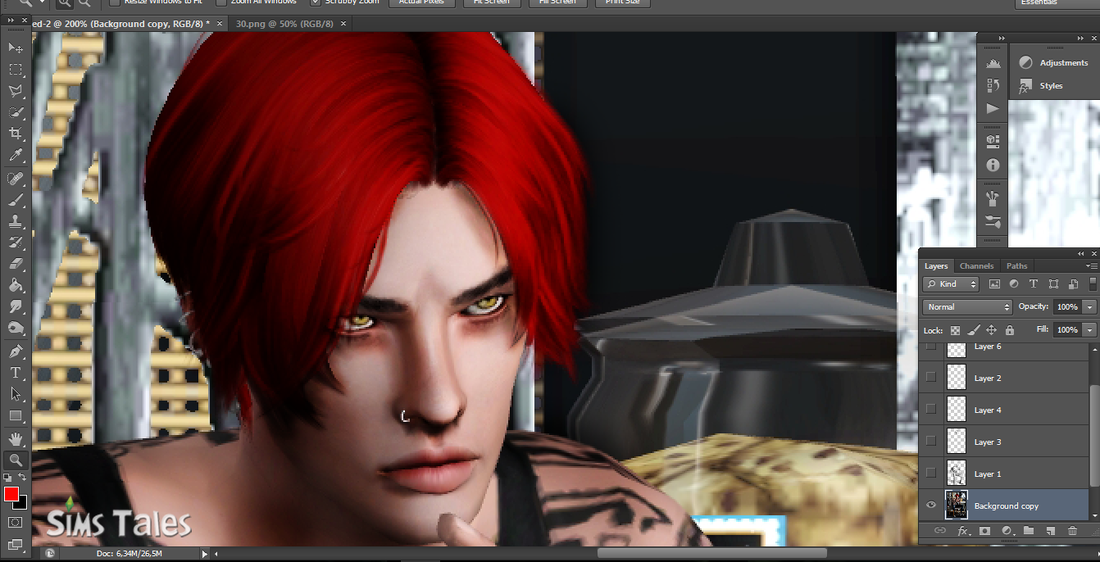This screenshot has width=1100, height=562.
Task: Open the Kind filter type dropdown
Action: [951, 284]
